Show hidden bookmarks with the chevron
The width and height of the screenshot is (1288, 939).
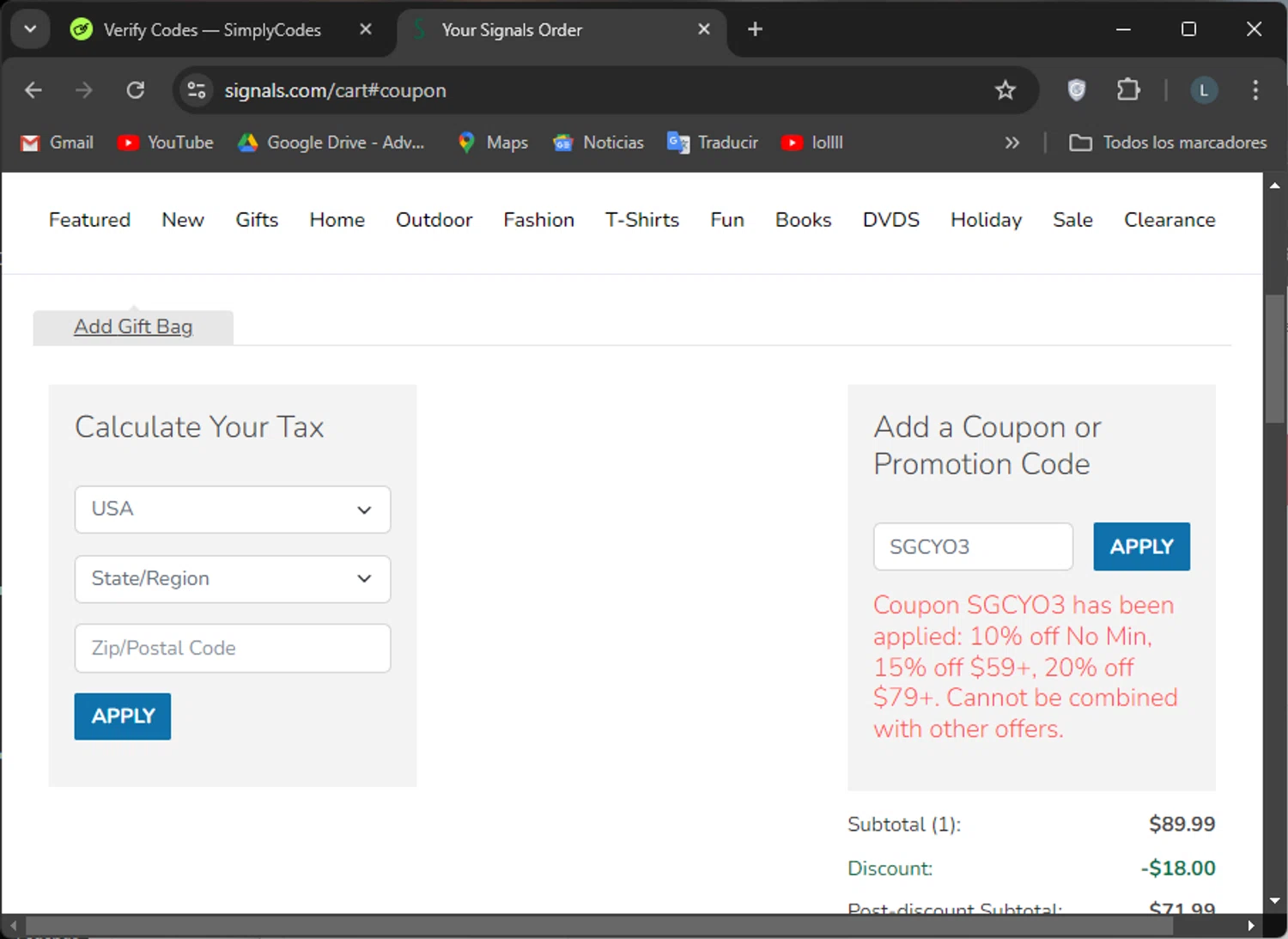[x=1012, y=143]
